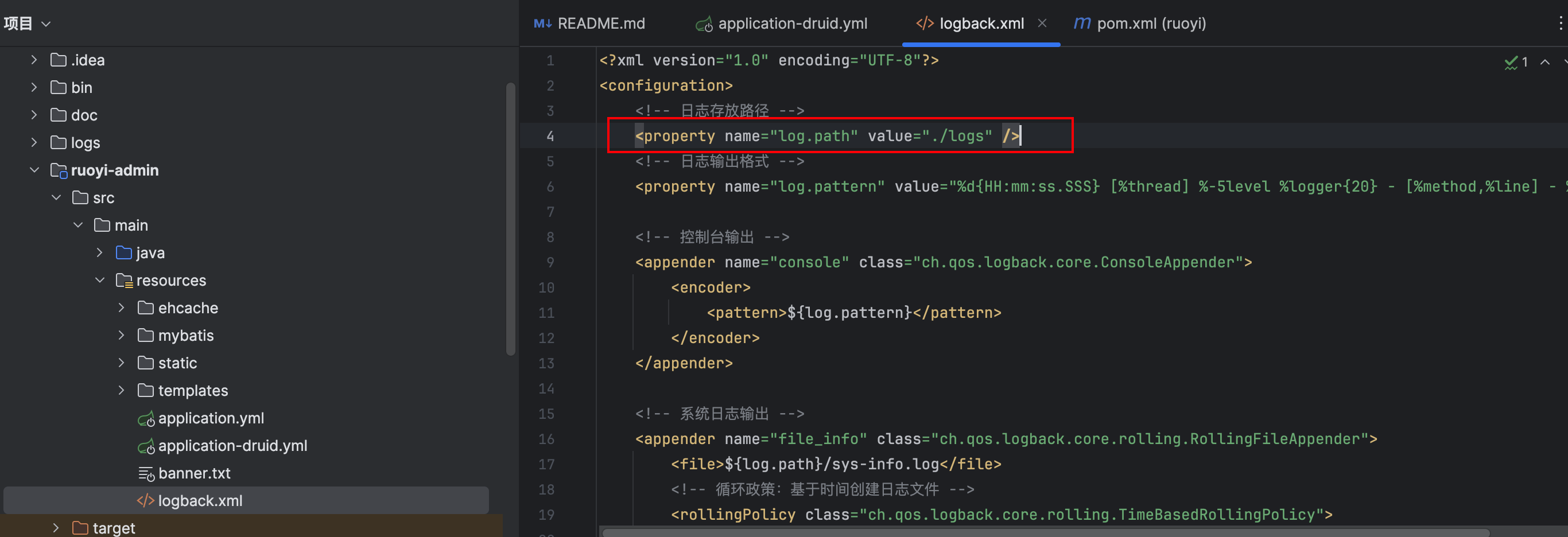The width and height of the screenshot is (1568, 537).
Task: Close the logback.xml tab
Action: click(x=1042, y=23)
